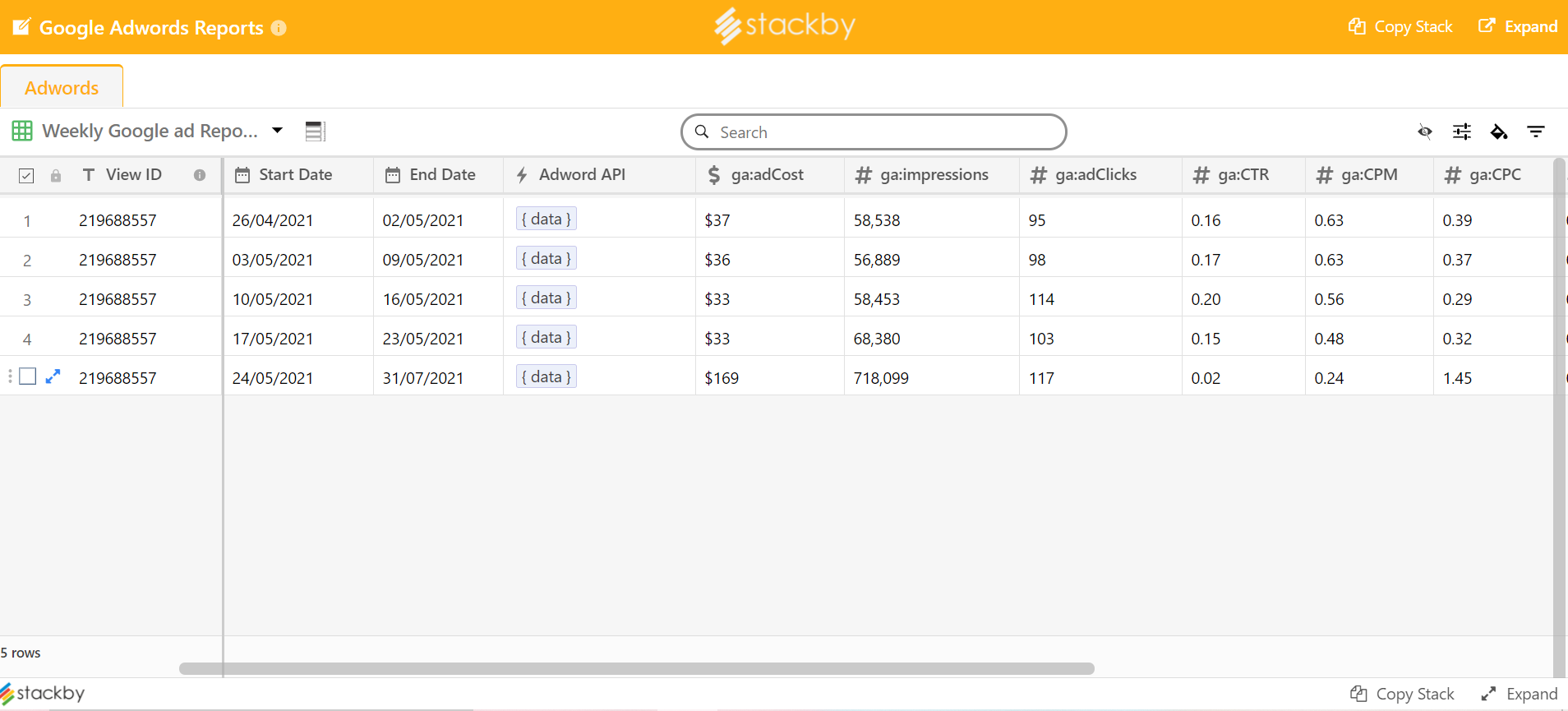
Task: Open the Weekly Google ad Report view dropdown
Action: 278,130
